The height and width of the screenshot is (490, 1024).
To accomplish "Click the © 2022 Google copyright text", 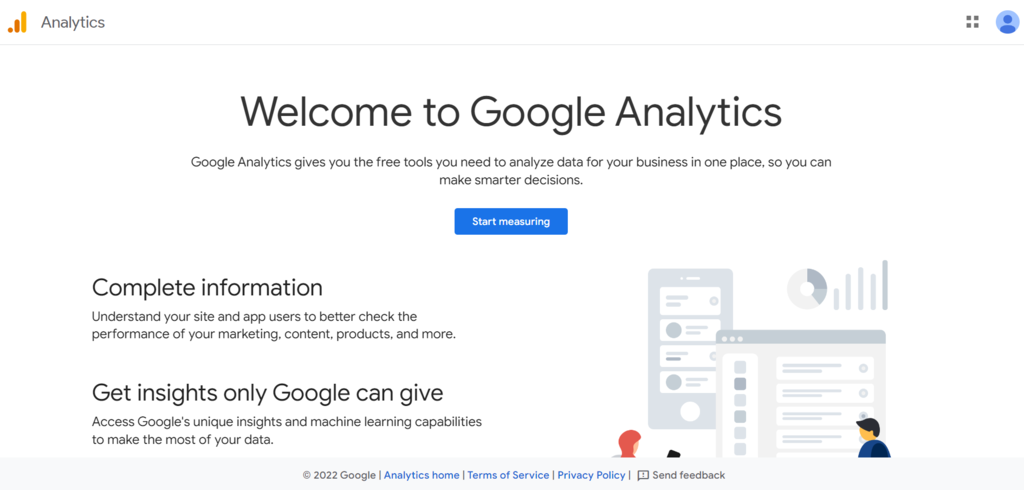I will pos(339,475).
